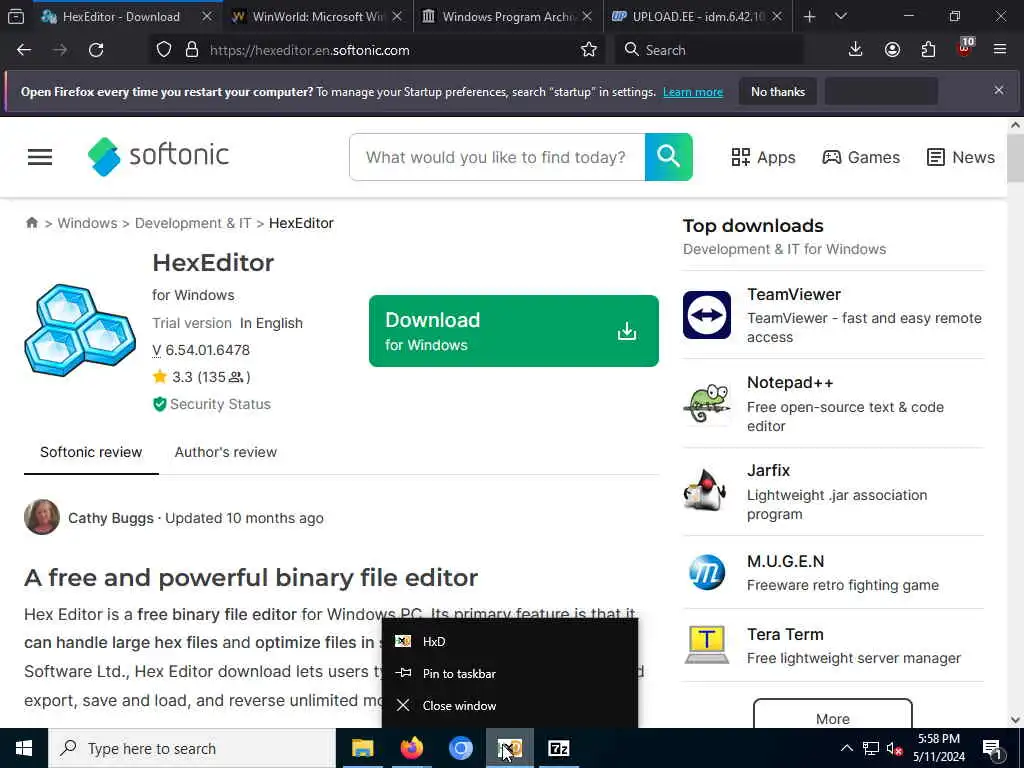Click the Chromium taskbar icon

(460, 748)
